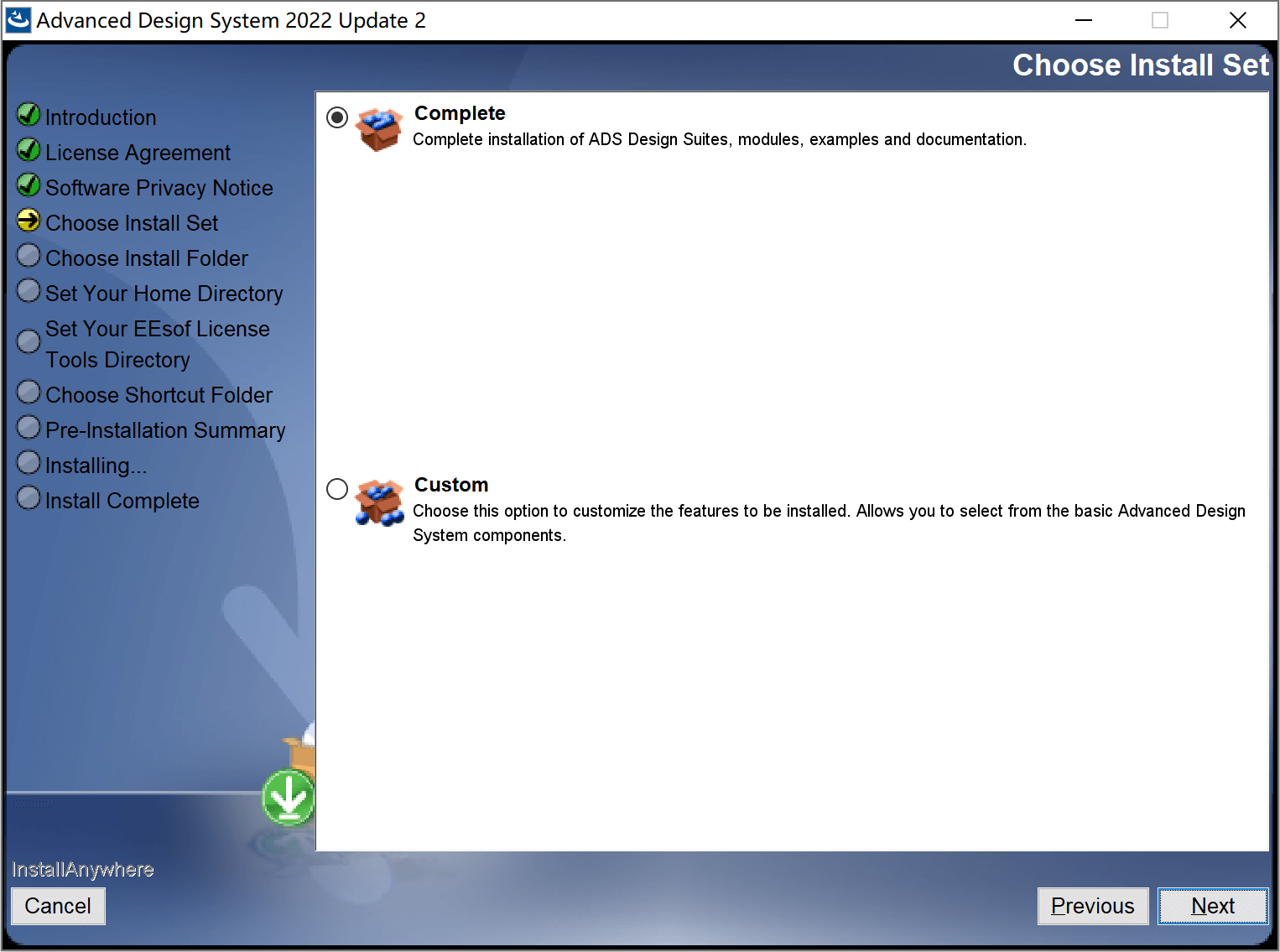Click the gray circle beside Choose Shortcut Folder
The height and width of the screenshot is (952, 1280).
point(29,392)
